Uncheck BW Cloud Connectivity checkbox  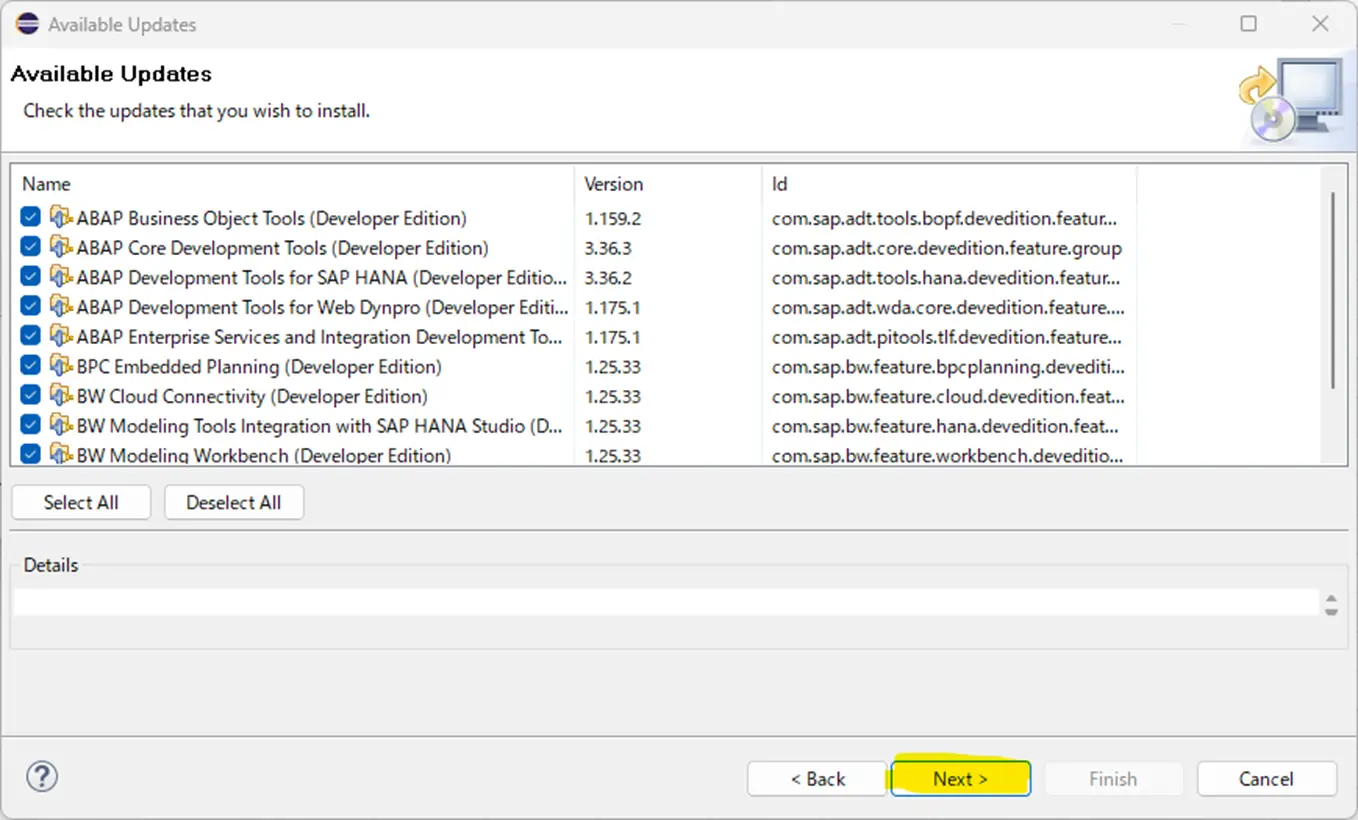(x=30, y=396)
